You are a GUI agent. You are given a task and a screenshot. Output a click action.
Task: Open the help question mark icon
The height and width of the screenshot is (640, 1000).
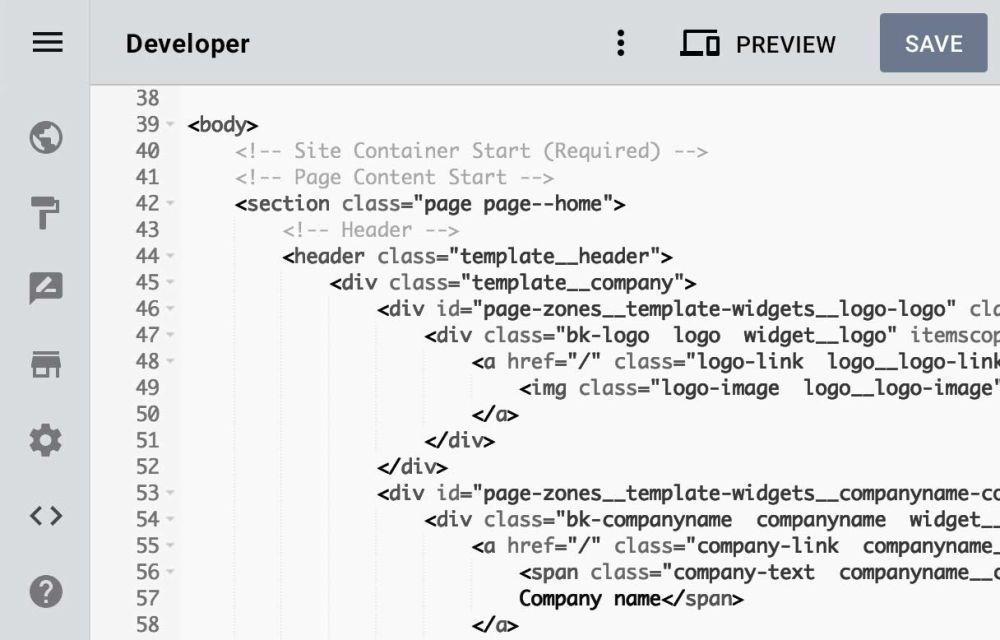click(46, 592)
